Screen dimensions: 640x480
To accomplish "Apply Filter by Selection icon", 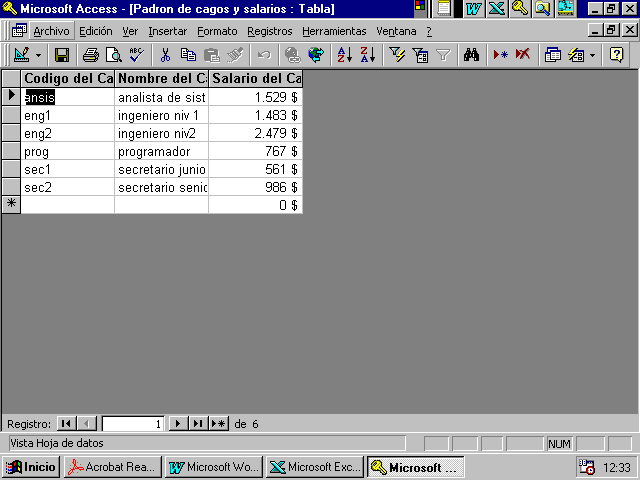I will click(x=397, y=55).
